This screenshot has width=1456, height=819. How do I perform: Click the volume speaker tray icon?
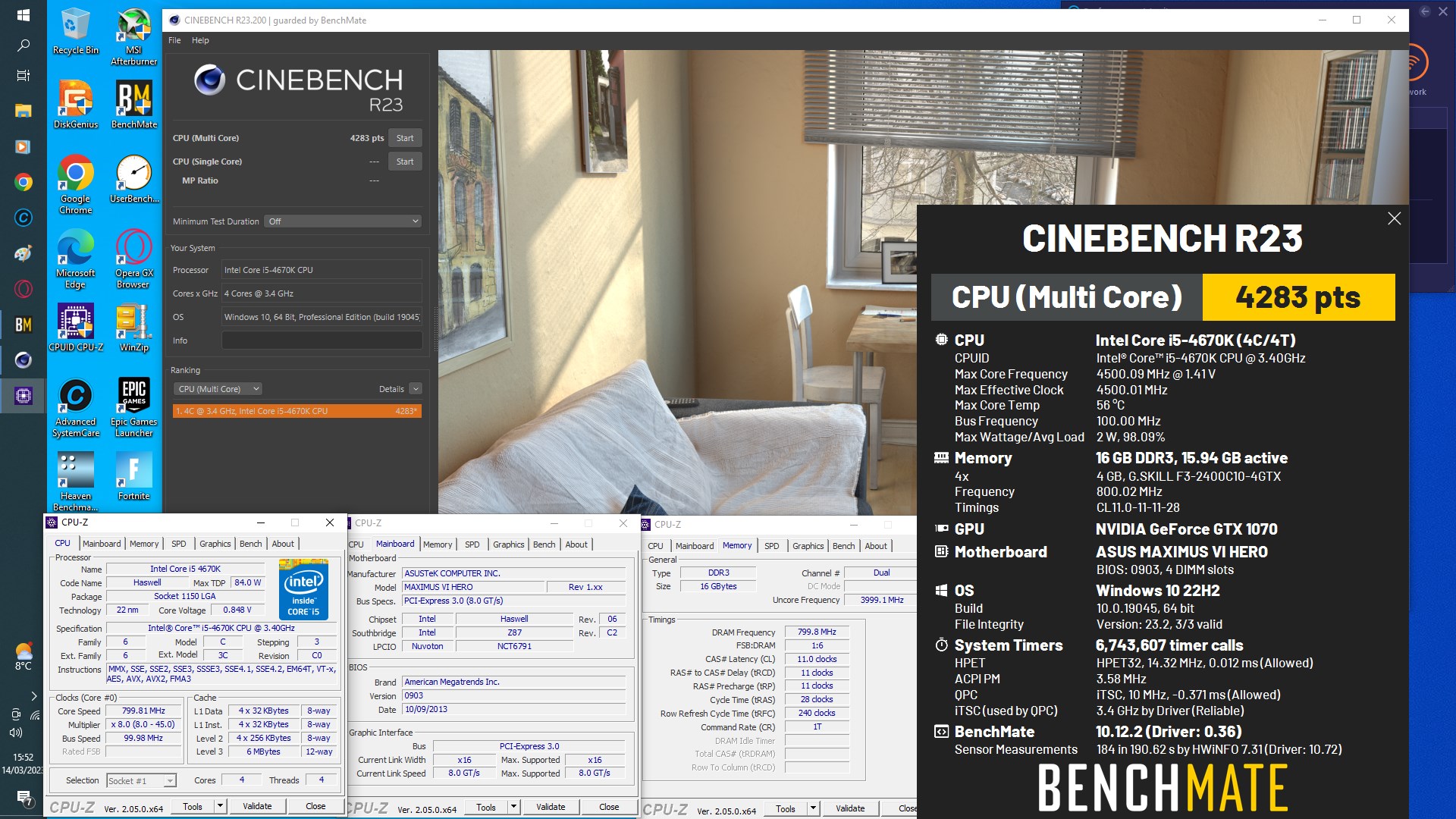click(16, 733)
